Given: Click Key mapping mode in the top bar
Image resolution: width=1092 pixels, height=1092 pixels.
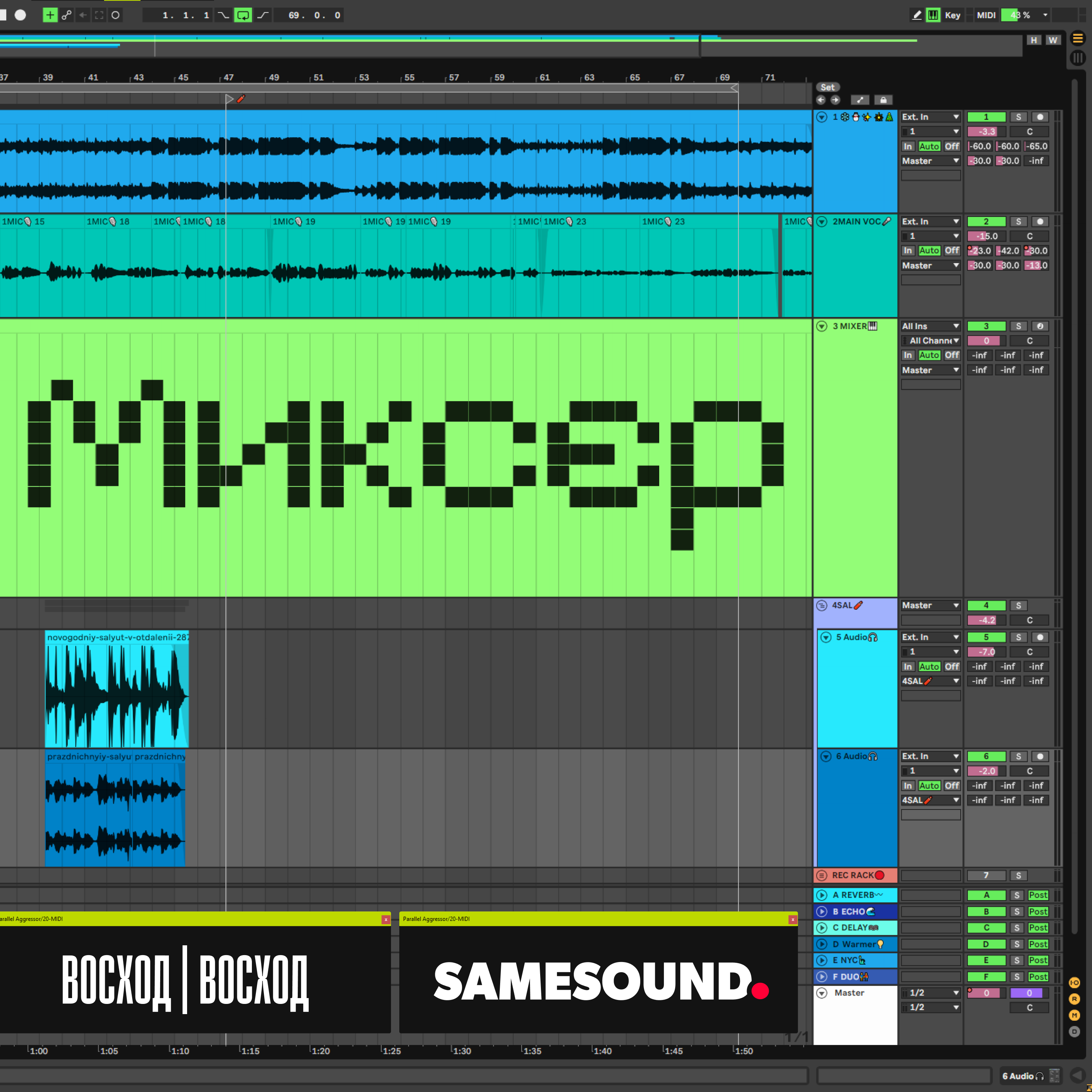Looking at the screenshot, I should (952, 15).
